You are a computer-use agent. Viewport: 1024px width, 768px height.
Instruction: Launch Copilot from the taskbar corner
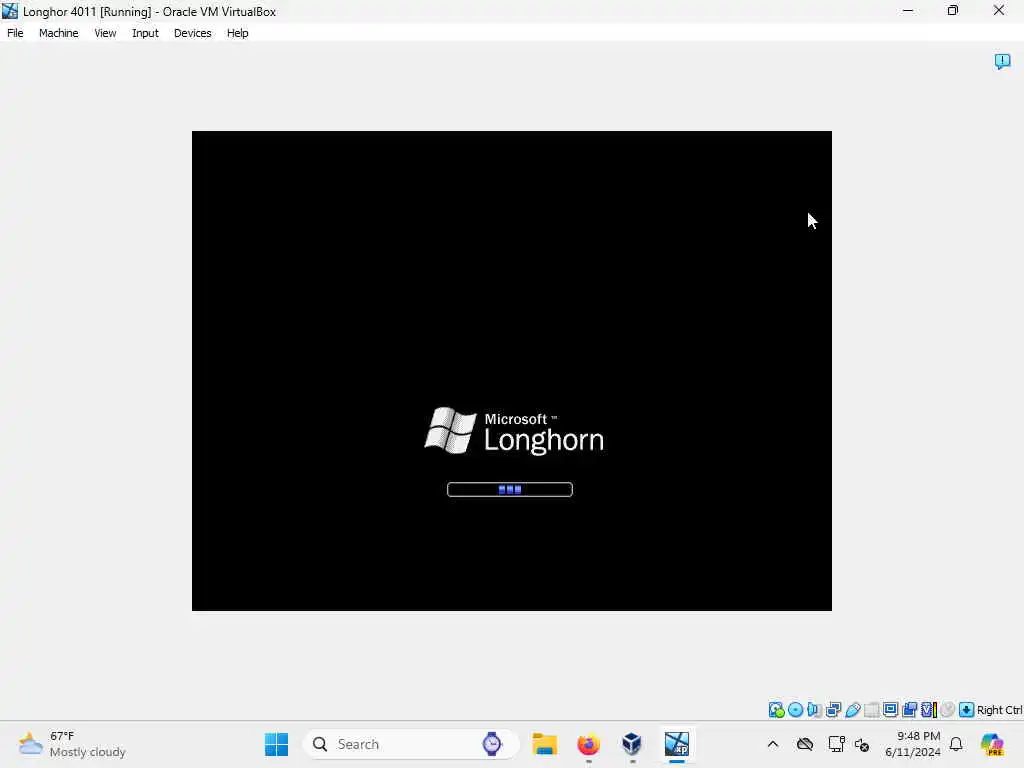click(x=992, y=744)
